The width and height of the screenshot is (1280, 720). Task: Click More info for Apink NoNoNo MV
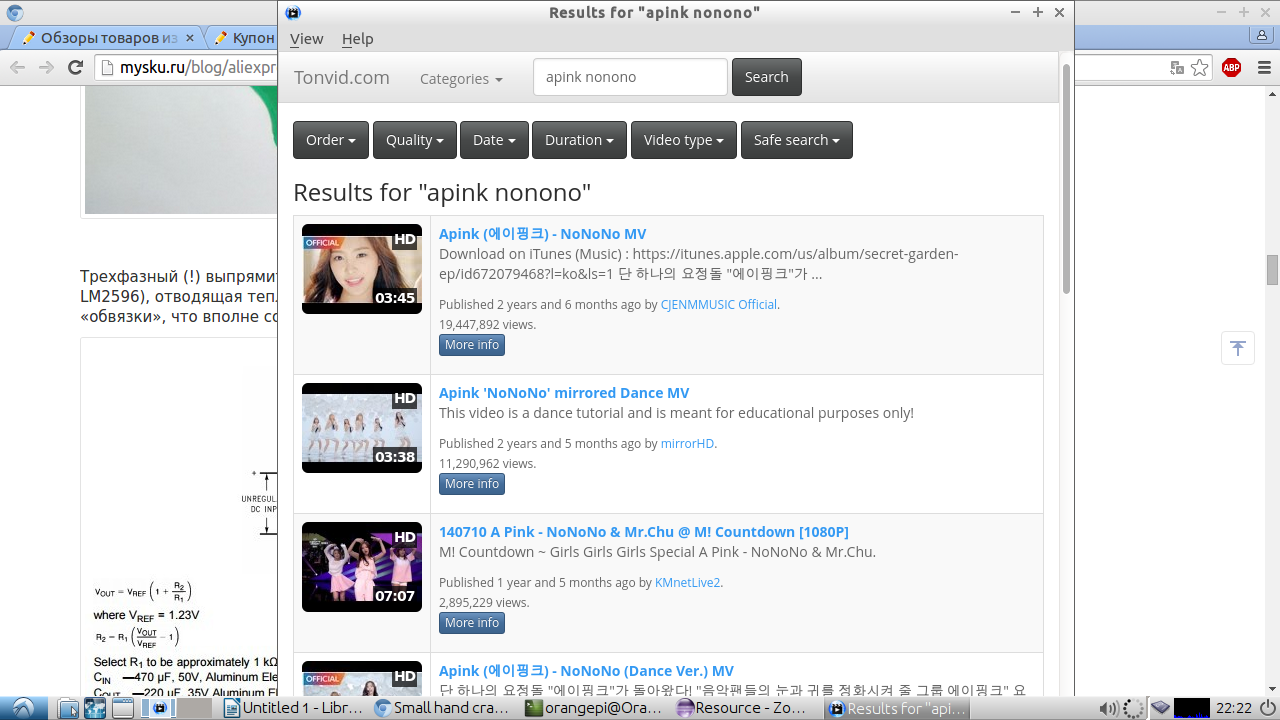click(x=472, y=345)
